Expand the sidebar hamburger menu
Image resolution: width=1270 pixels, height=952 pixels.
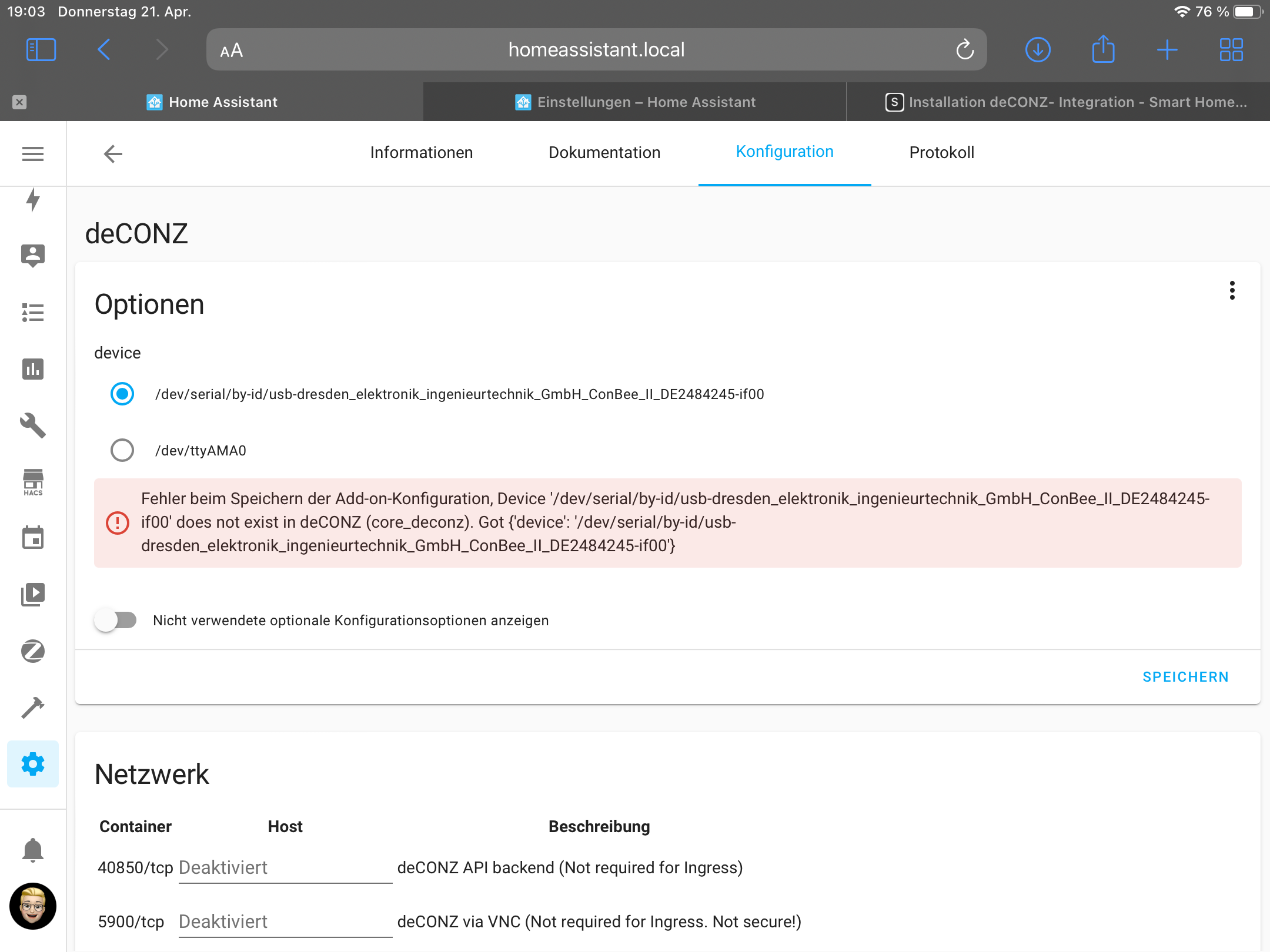(x=33, y=154)
